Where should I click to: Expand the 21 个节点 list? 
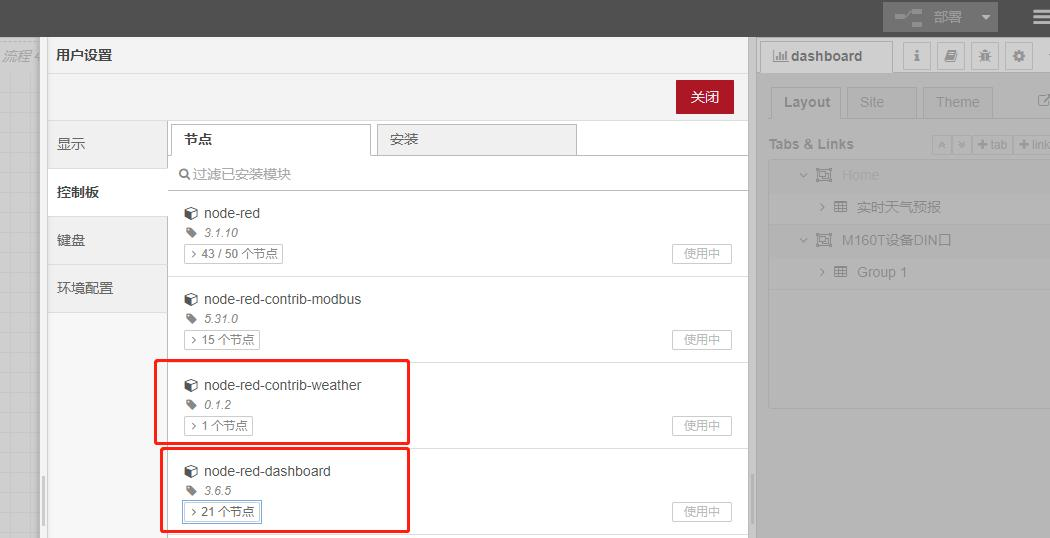[222, 512]
